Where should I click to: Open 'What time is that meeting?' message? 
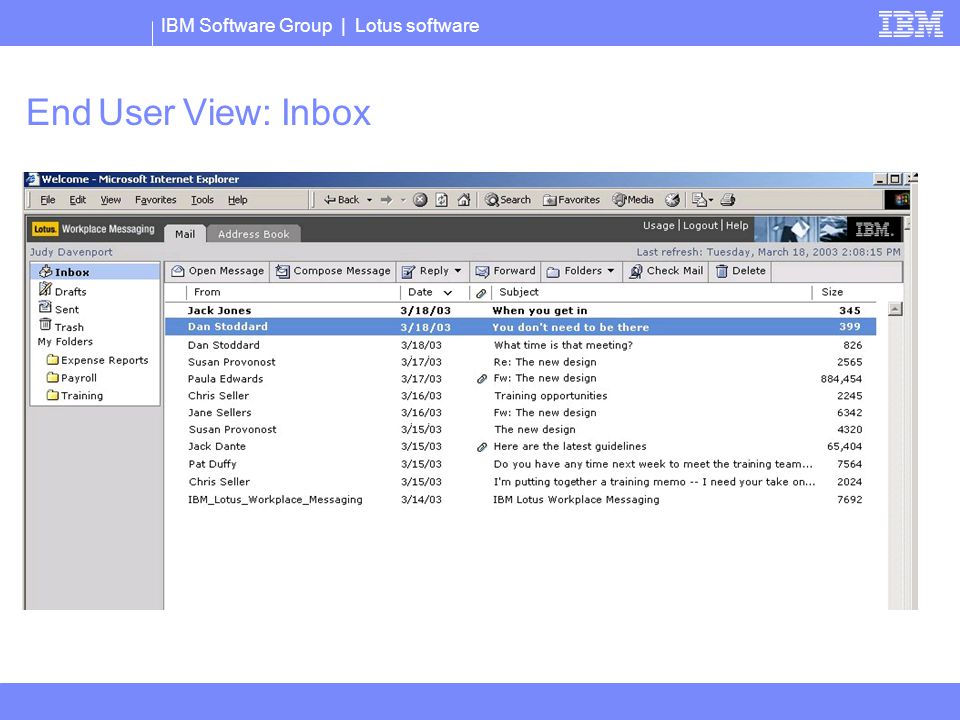point(520,345)
